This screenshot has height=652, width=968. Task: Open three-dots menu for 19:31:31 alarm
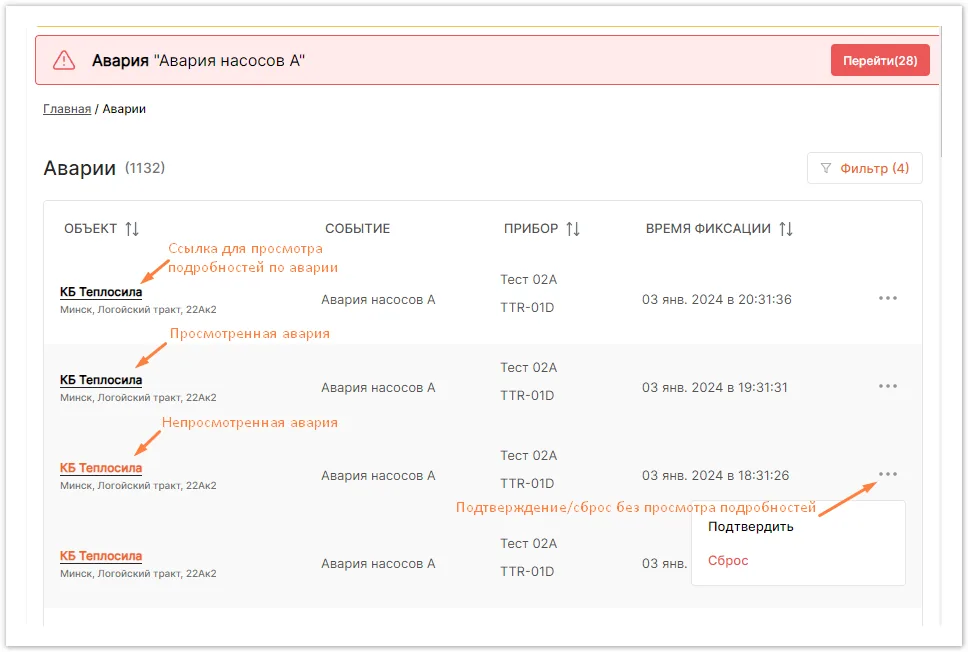pos(888,387)
